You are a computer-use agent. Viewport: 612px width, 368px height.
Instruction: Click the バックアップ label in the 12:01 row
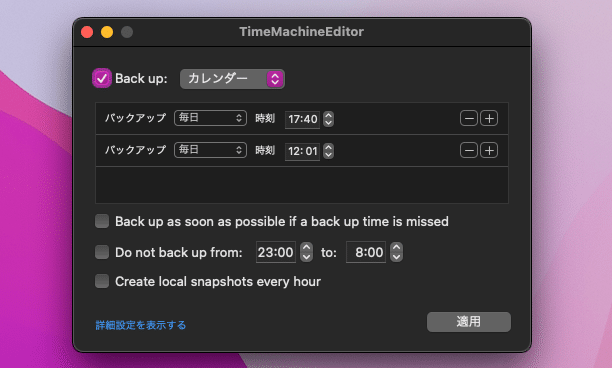(x=135, y=150)
